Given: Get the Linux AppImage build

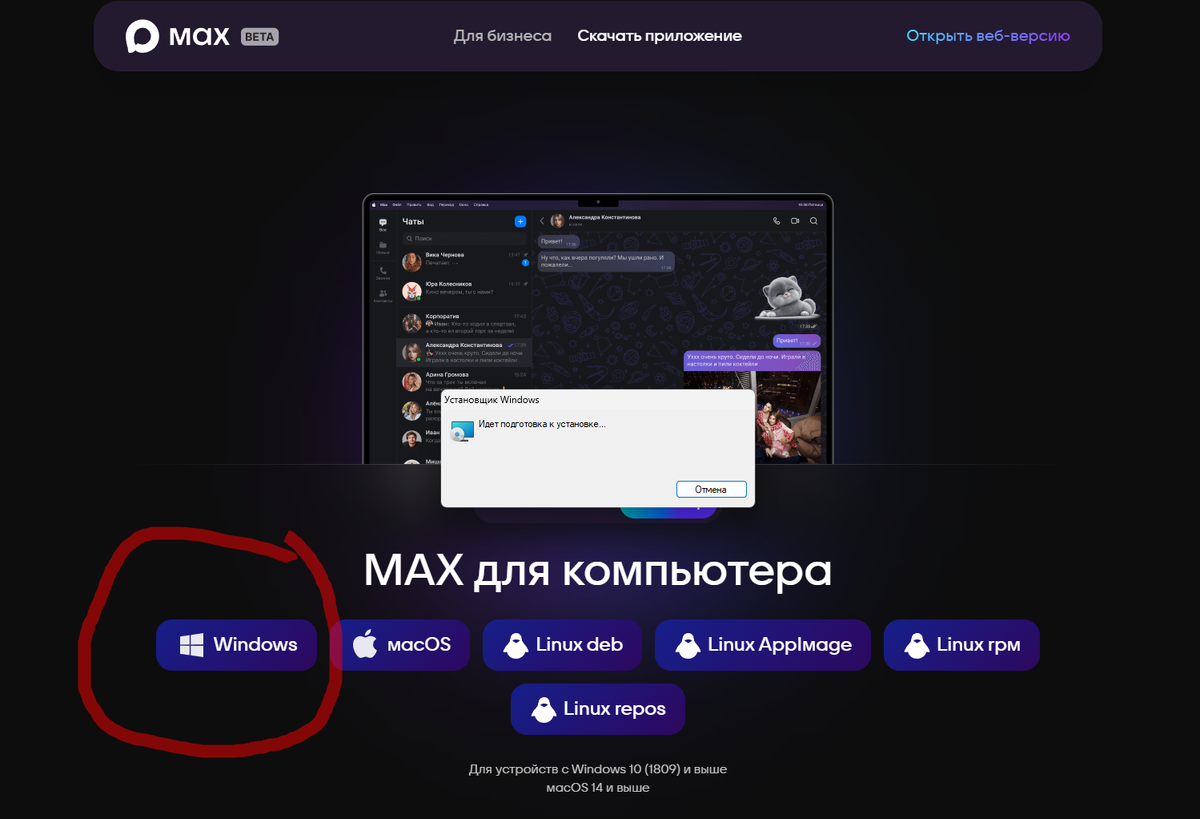Looking at the screenshot, I should click(763, 645).
